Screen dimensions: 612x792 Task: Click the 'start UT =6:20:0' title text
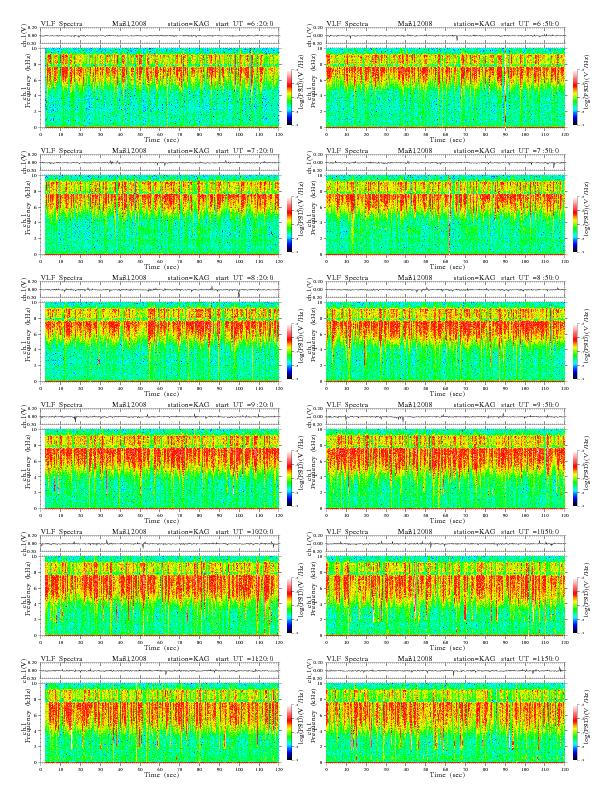pyautogui.click(x=245, y=24)
